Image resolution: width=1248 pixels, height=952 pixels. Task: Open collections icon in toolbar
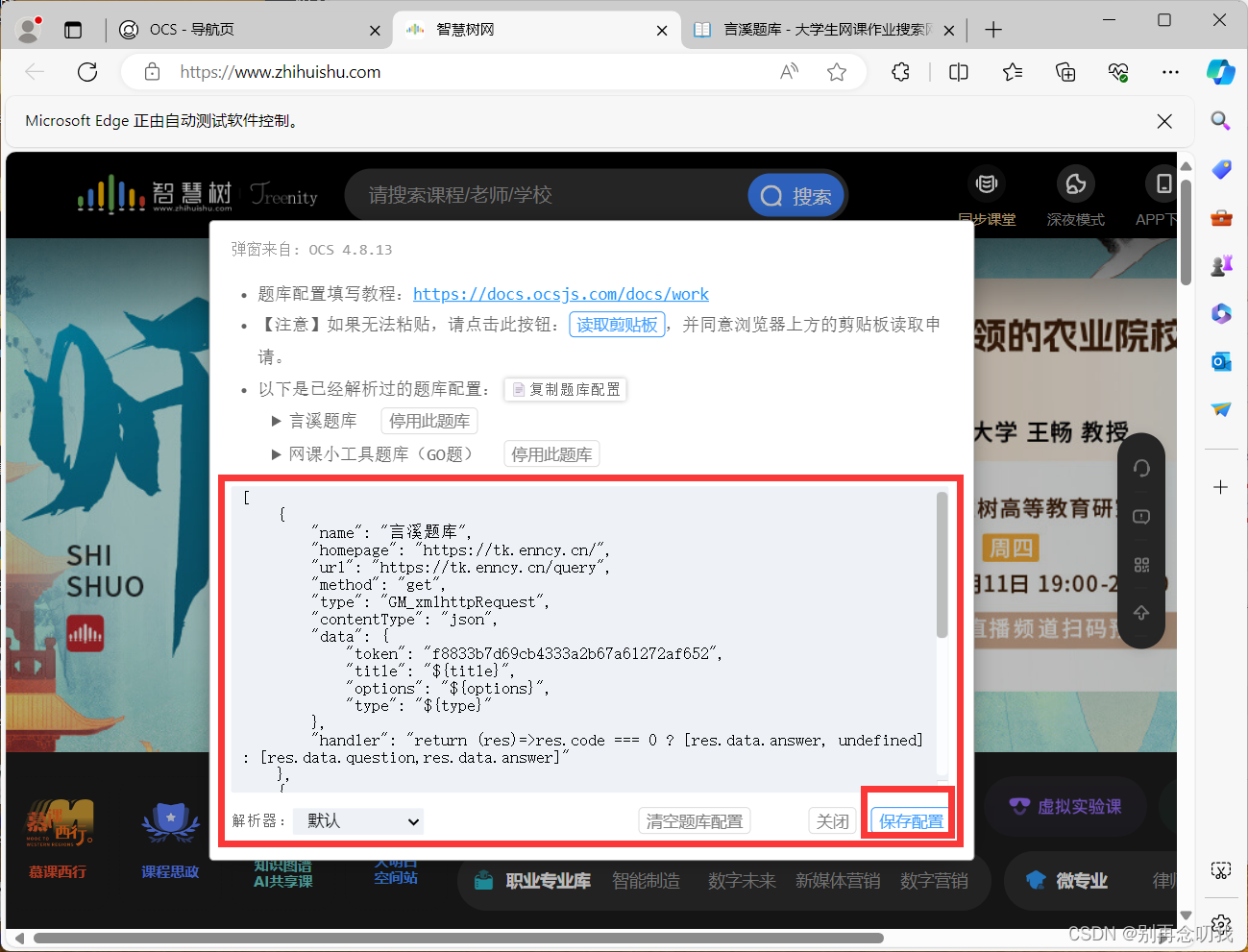pyautogui.click(x=1065, y=72)
